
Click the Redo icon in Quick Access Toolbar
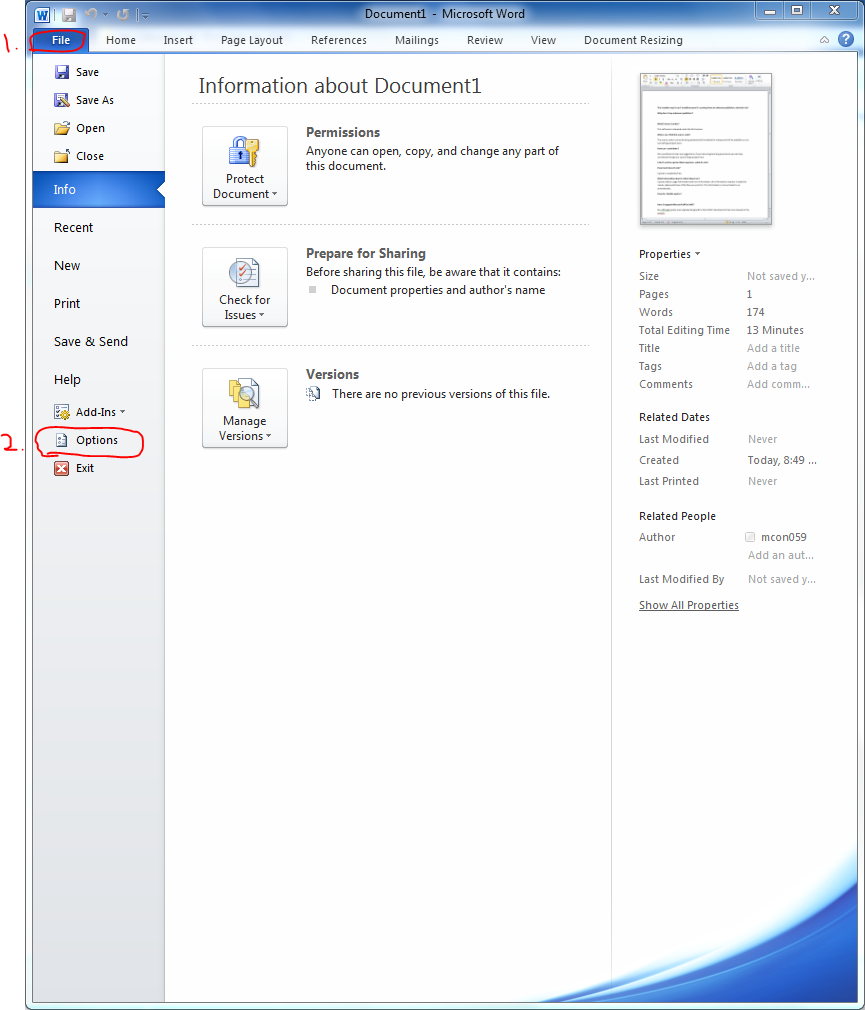click(122, 14)
